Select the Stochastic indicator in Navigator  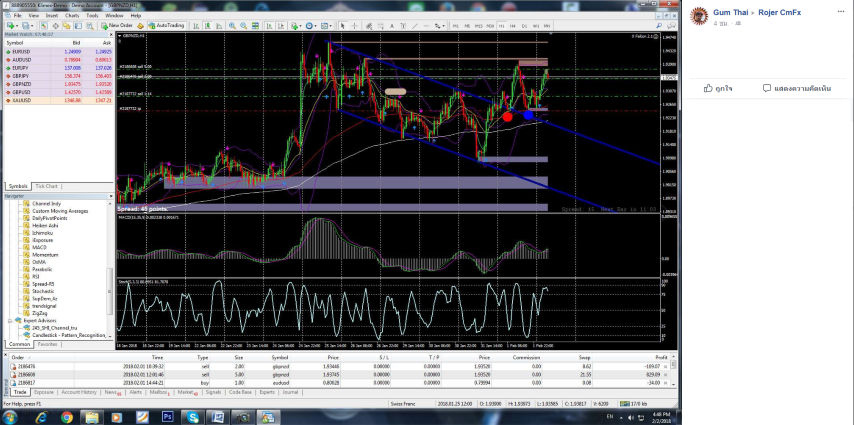pos(42,292)
